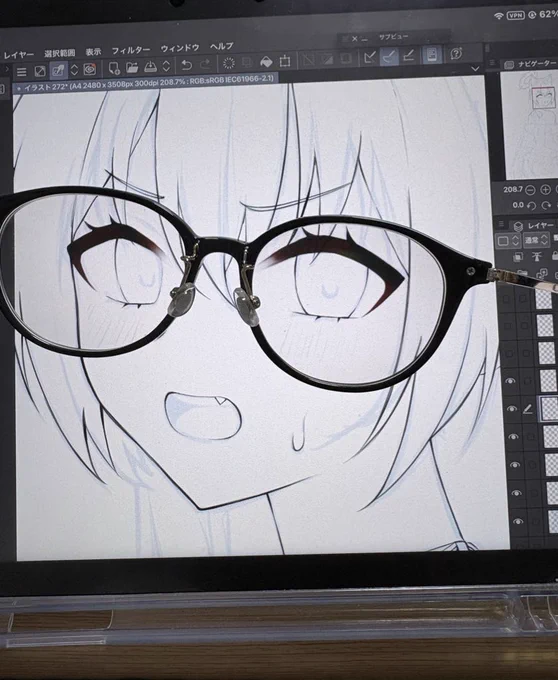Rotate canvas right in Navigator

(x=546, y=206)
